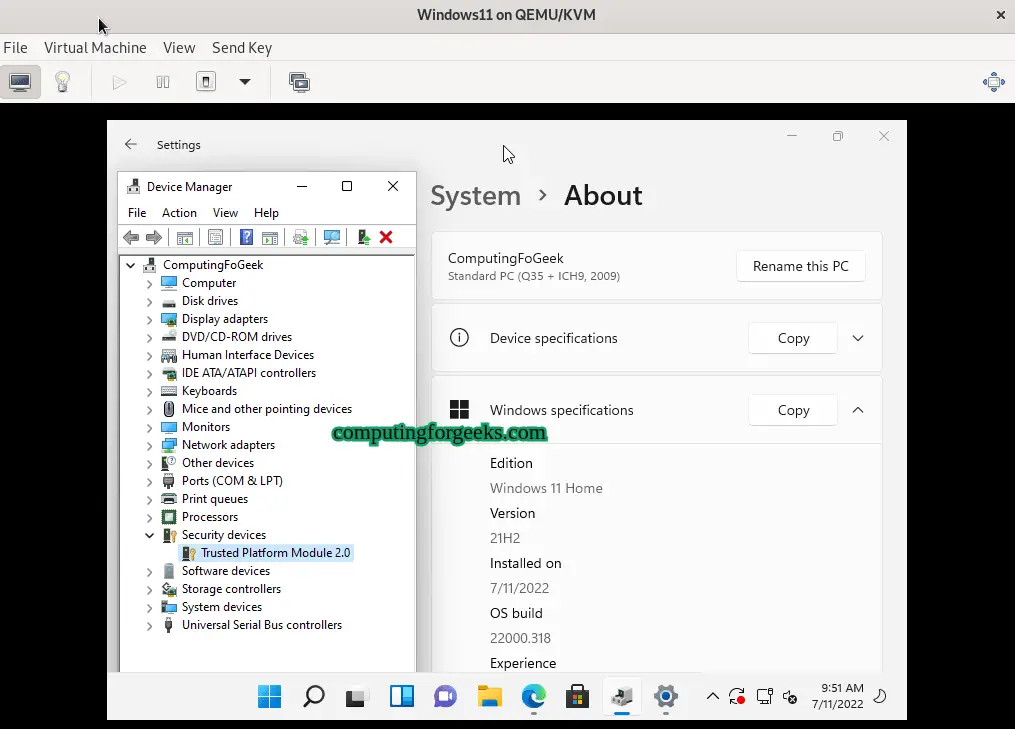This screenshot has height=729, width=1015.
Task: Launch Microsoft Edge from the taskbar
Action: (533, 697)
